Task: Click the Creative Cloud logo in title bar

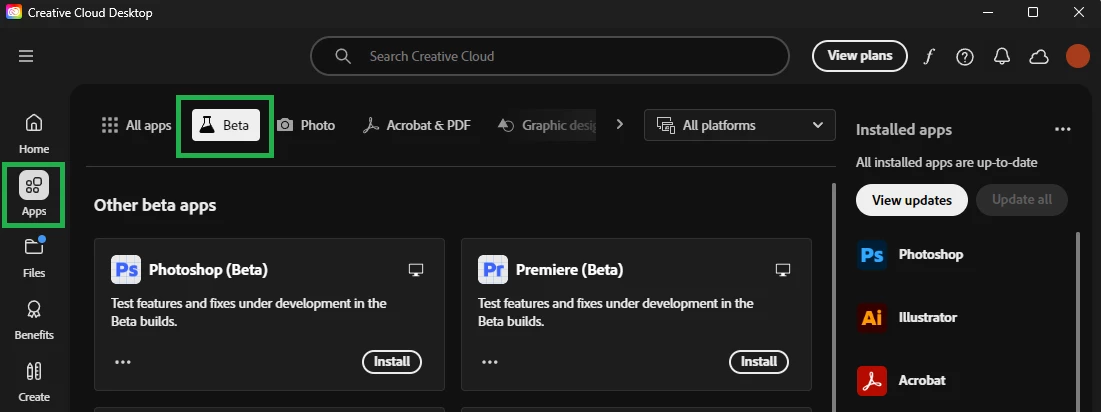Action: coord(14,12)
